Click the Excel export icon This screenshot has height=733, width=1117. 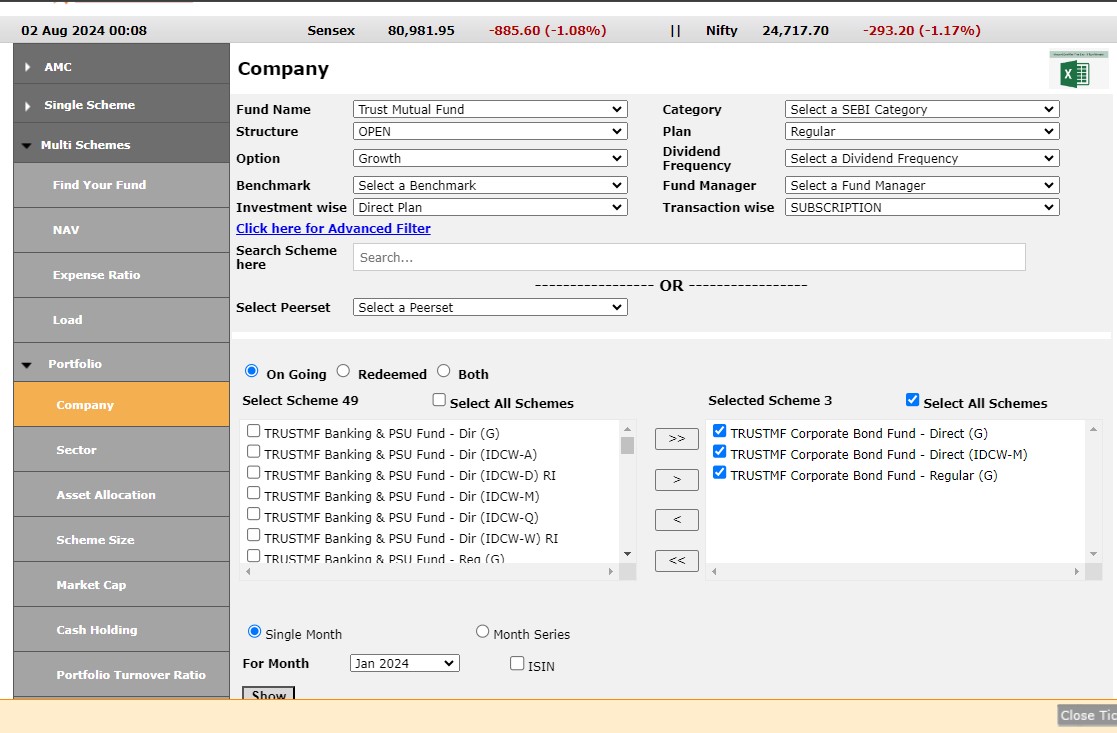tap(1077, 71)
